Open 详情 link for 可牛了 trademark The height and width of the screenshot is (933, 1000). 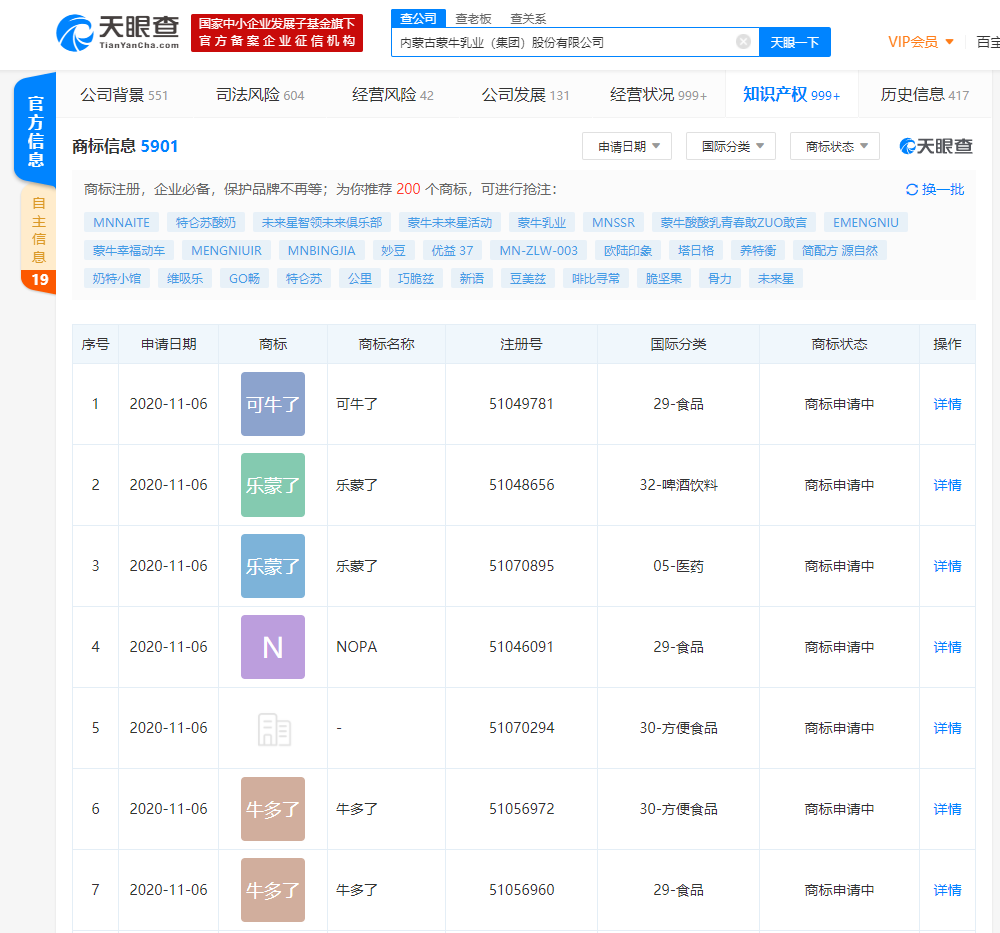tap(947, 404)
